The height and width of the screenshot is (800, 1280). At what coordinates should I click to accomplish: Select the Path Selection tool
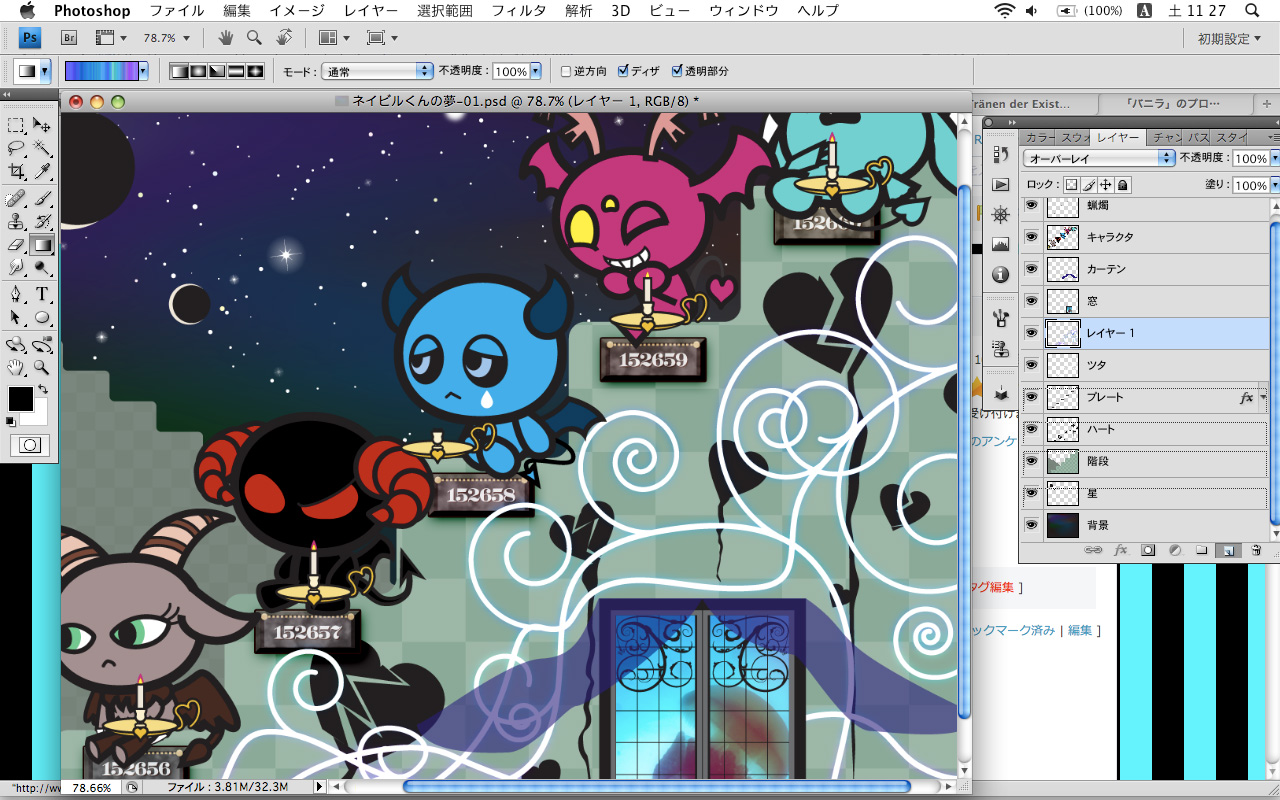pyautogui.click(x=16, y=317)
